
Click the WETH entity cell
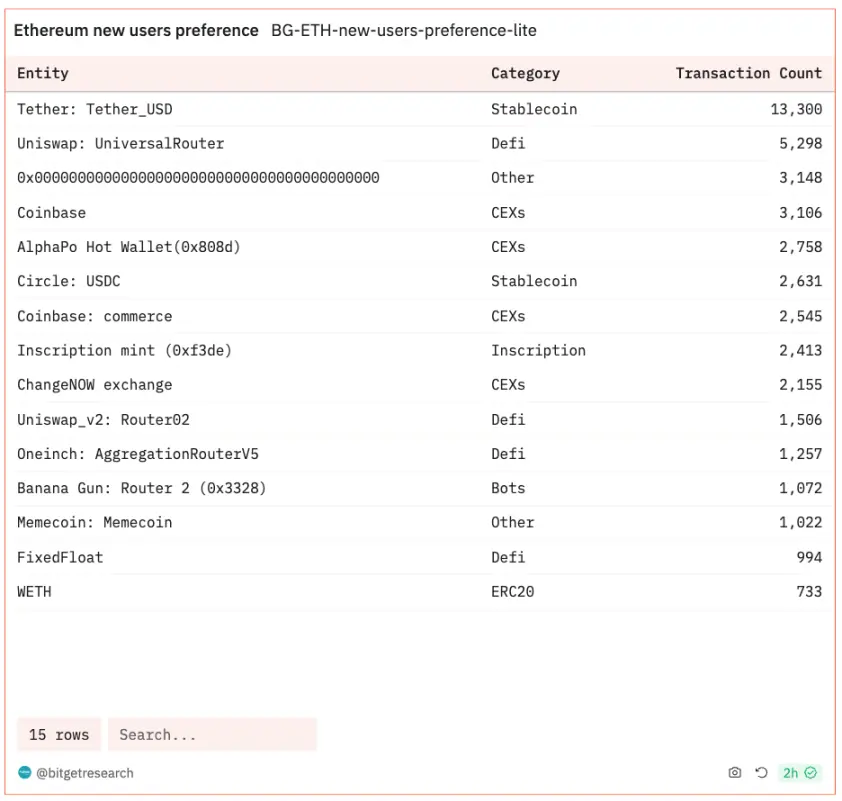click(x=34, y=592)
